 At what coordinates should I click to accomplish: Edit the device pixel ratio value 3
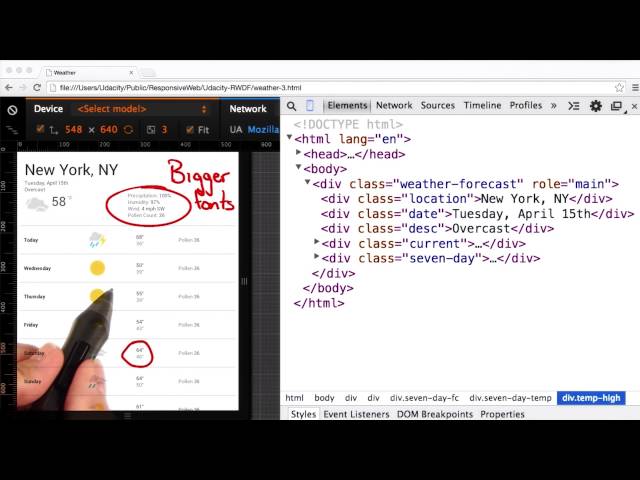pyautogui.click(x=164, y=130)
